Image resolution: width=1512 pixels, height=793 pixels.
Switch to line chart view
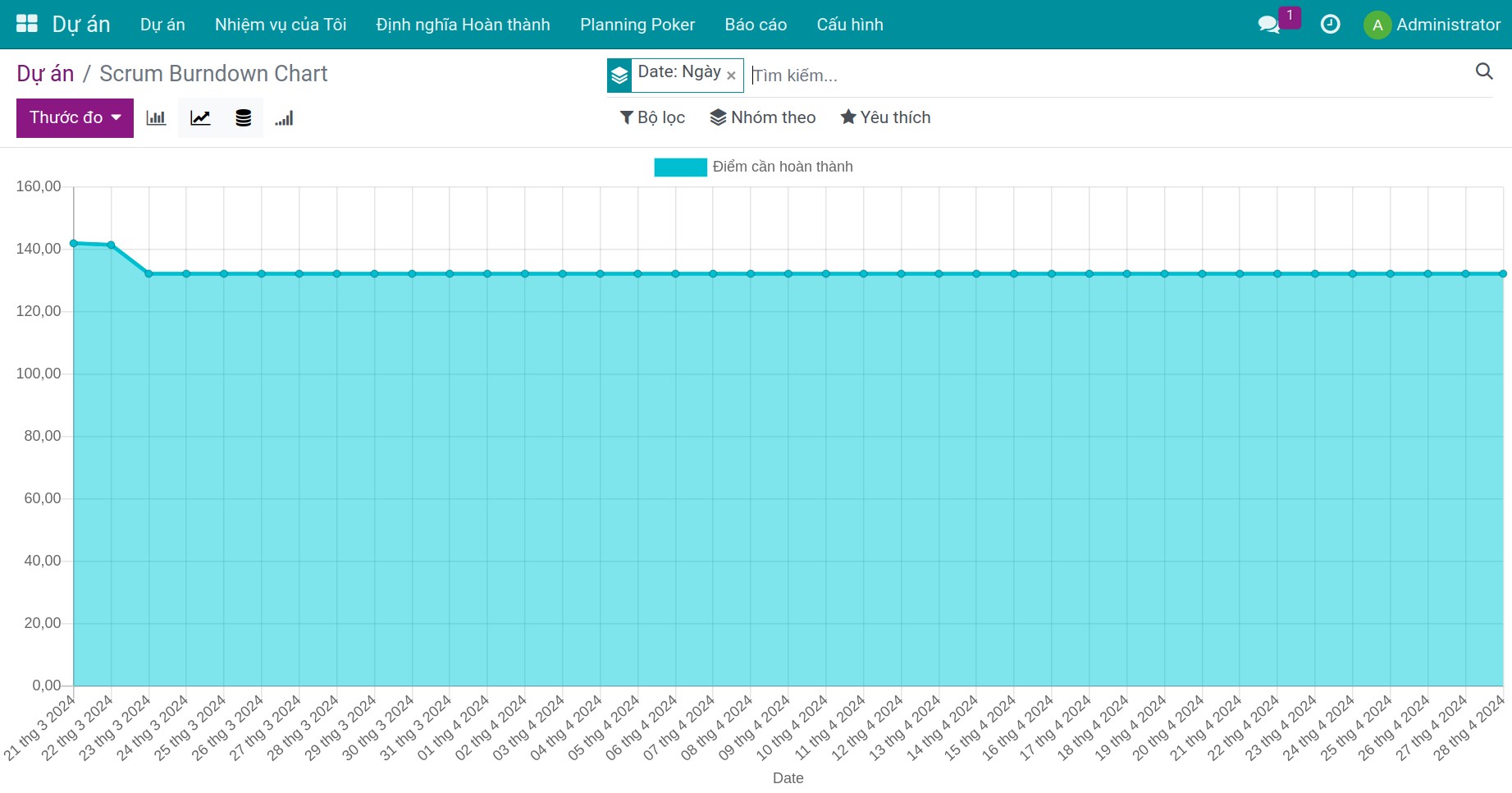(x=200, y=118)
